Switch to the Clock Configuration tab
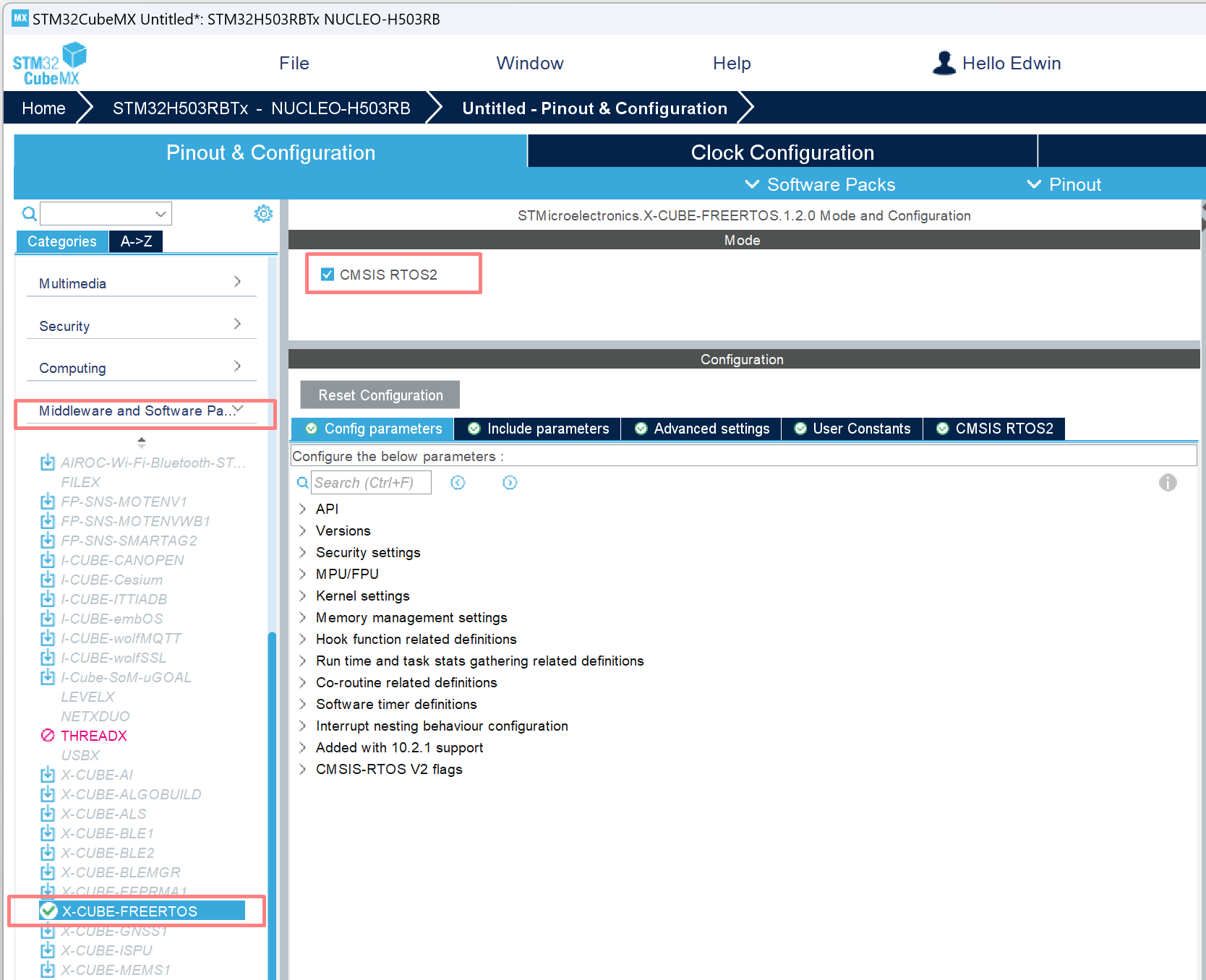Image resolution: width=1206 pixels, height=980 pixels. (x=782, y=152)
